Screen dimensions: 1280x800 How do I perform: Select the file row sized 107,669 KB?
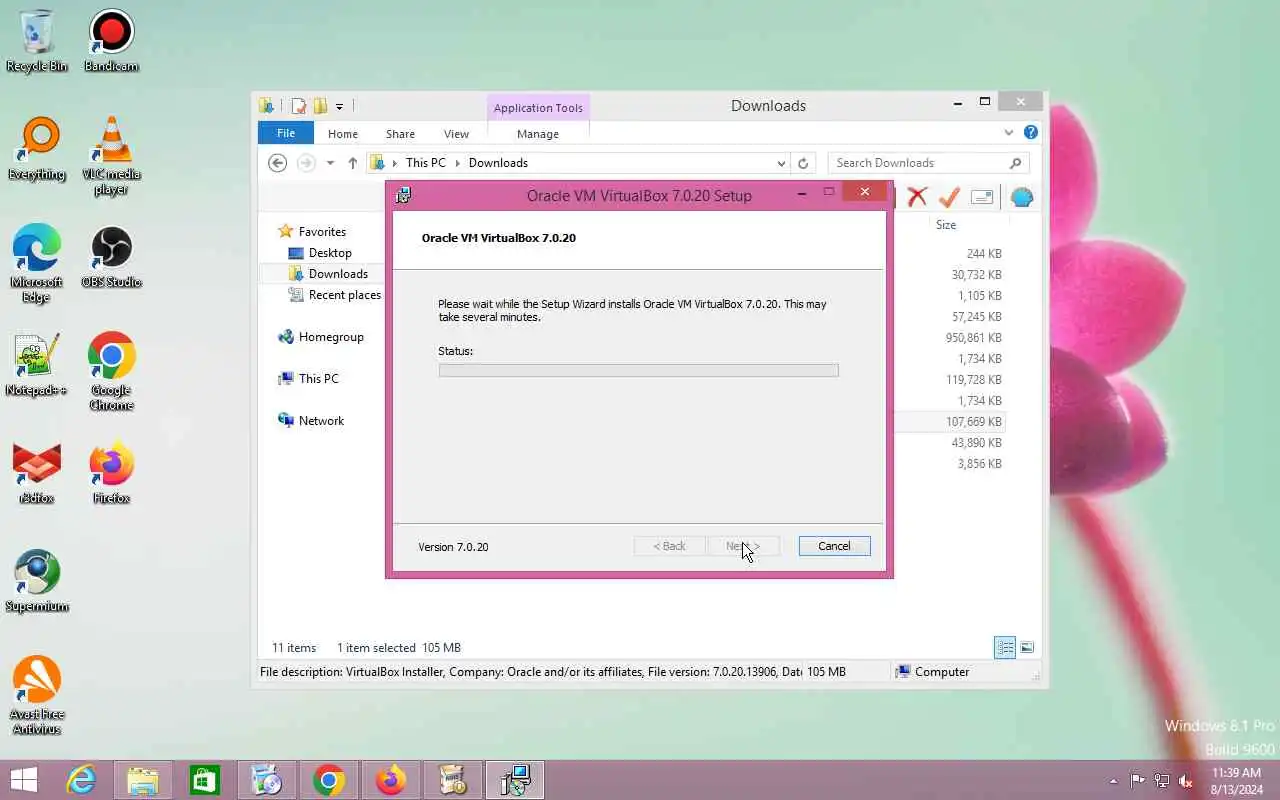(x=949, y=422)
